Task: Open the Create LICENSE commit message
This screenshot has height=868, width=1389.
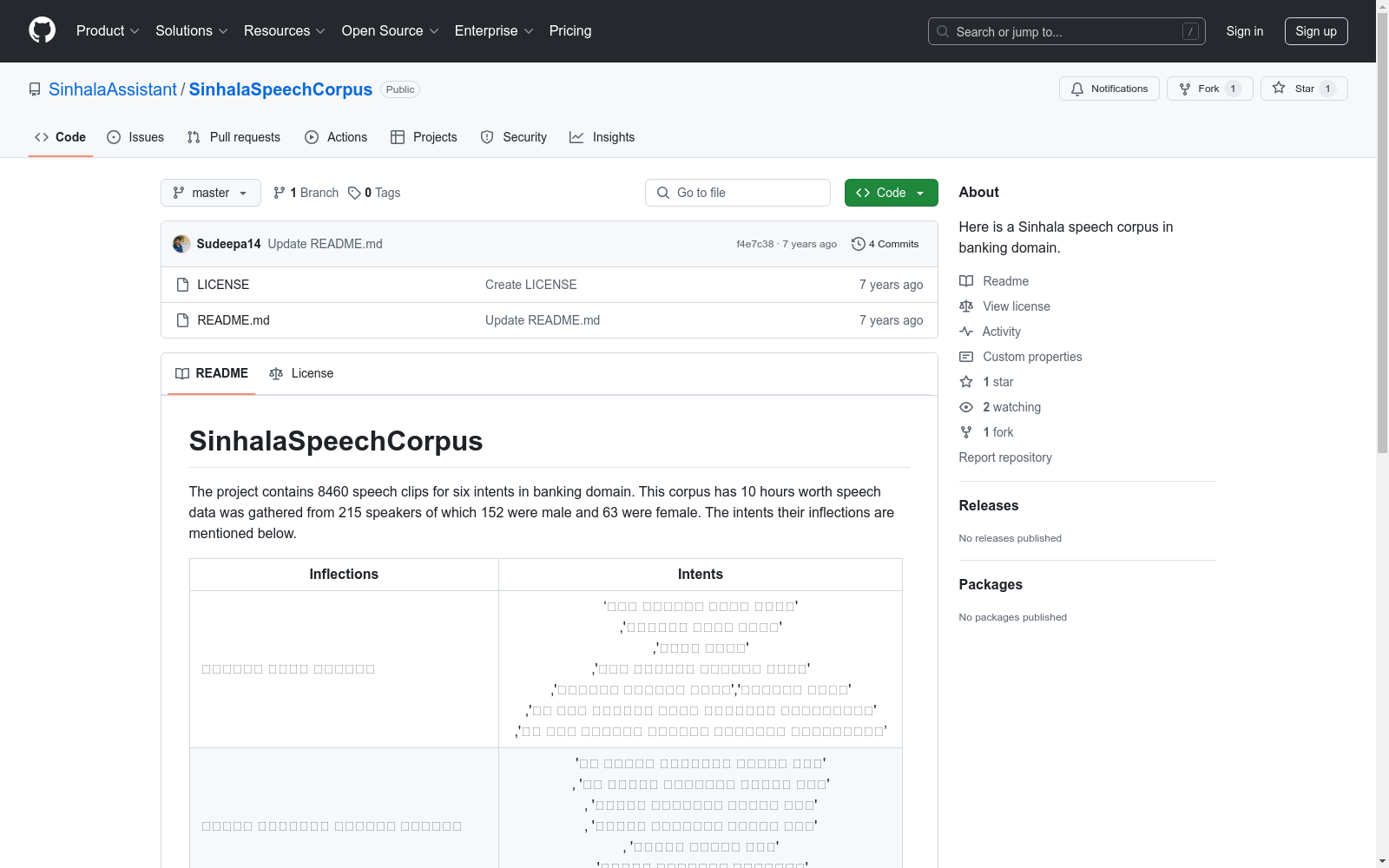Action: coord(531,285)
